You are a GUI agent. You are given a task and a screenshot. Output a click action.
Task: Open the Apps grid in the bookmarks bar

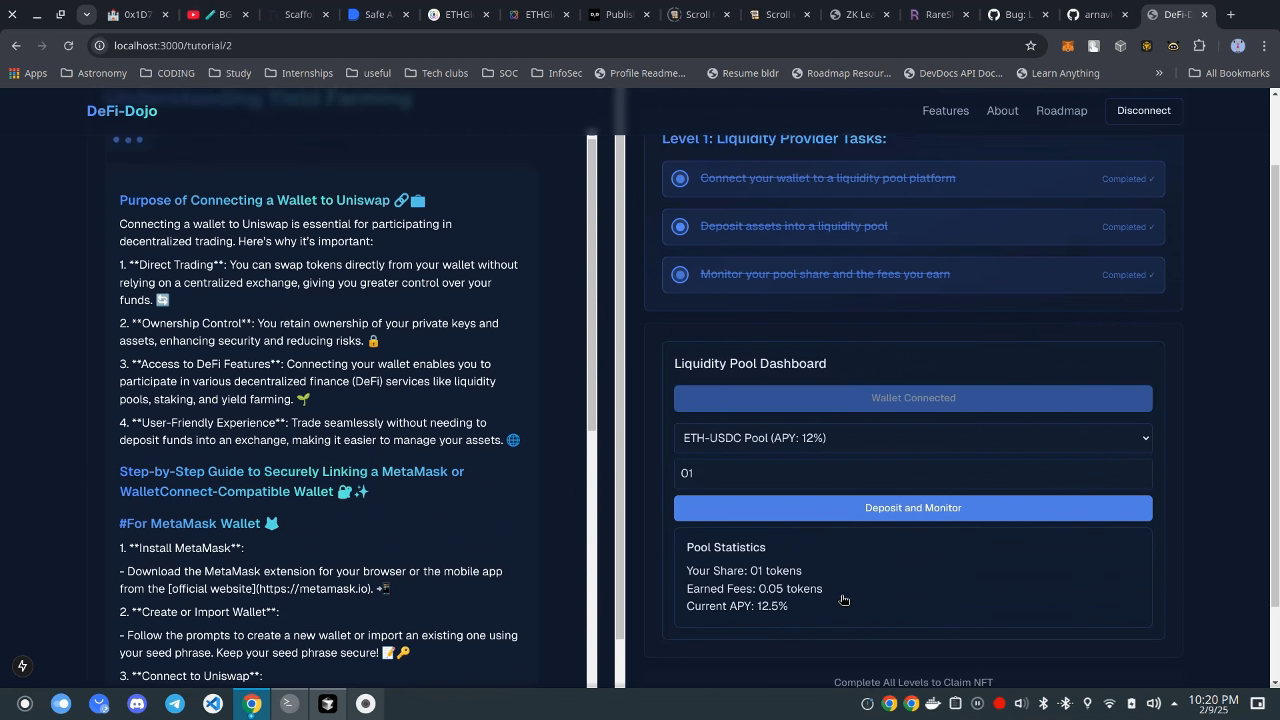click(x=28, y=73)
